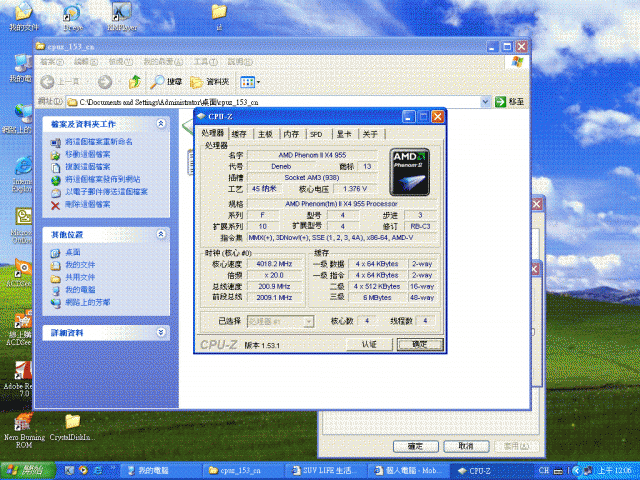Click the Socket AM3 (938) field in CPU-Z
This screenshot has width=640, height=480.
click(x=312, y=178)
